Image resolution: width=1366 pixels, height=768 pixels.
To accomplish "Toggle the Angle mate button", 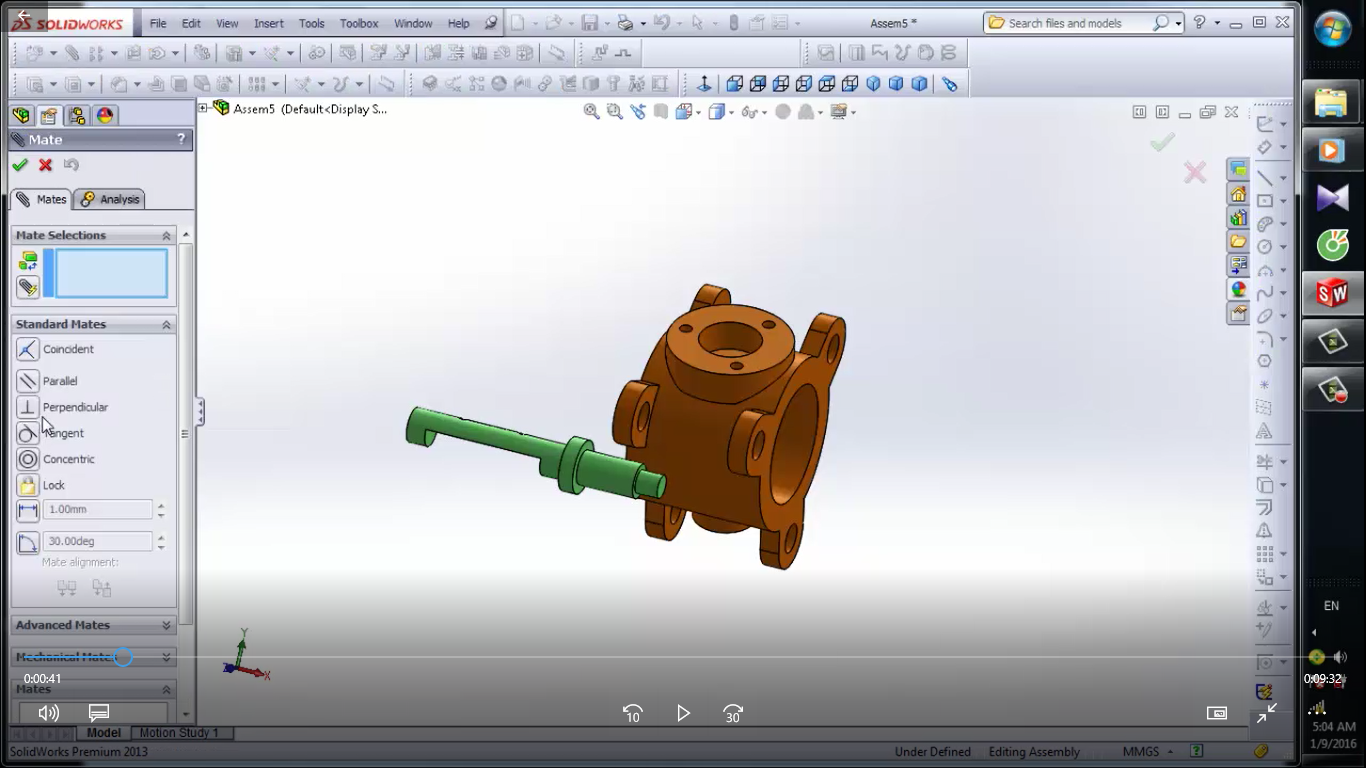I will [28, 542].
